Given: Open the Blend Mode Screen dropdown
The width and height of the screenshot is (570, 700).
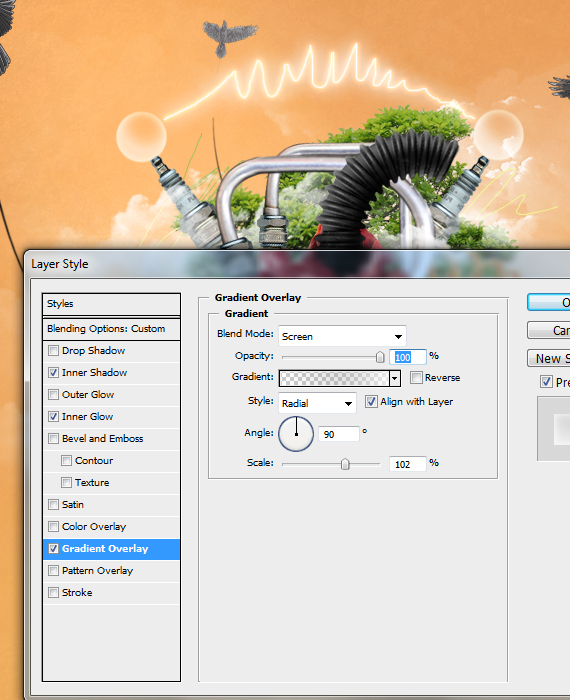Looking at the screenshot, I should (342, 336).
